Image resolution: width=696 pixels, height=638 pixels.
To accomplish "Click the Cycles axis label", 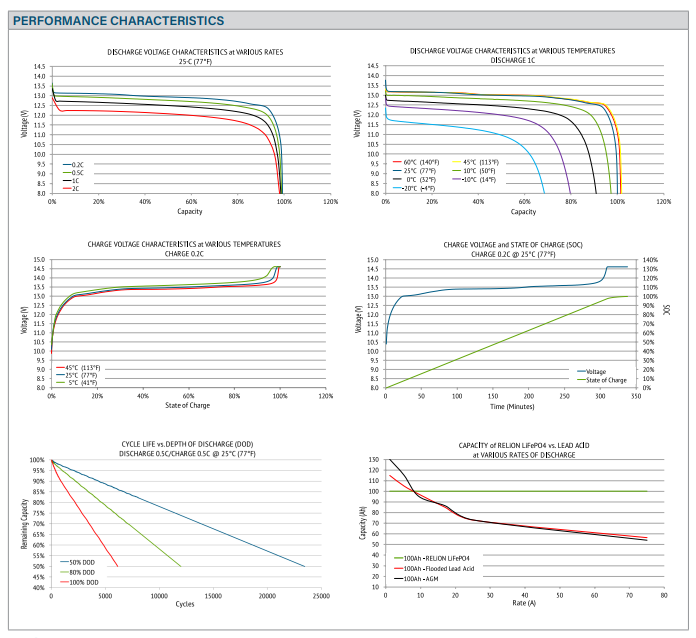I will click(x=184, y=604).
